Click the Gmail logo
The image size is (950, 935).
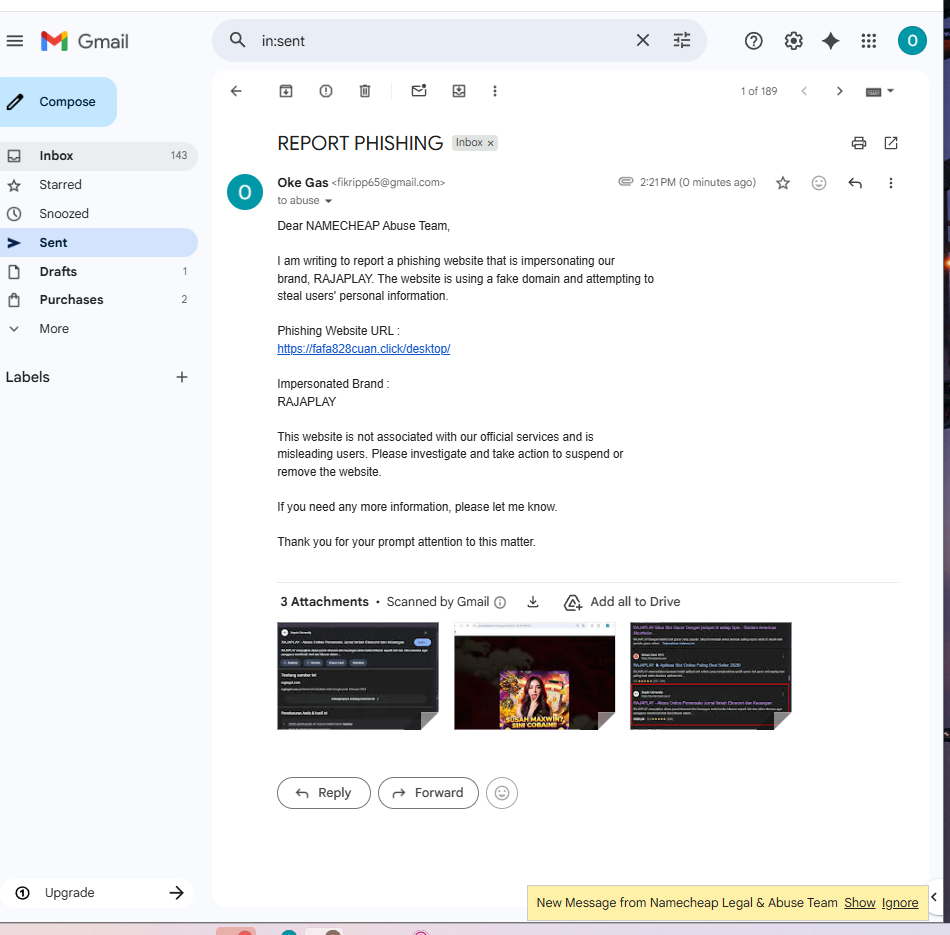click(85, 41)
